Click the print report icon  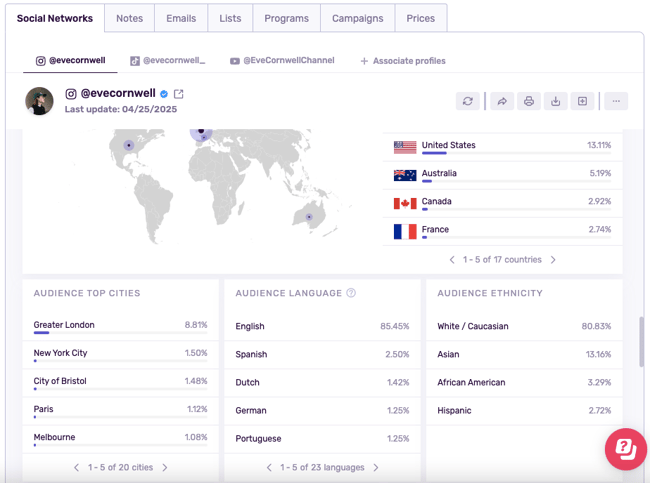click(x=529, y=101)
